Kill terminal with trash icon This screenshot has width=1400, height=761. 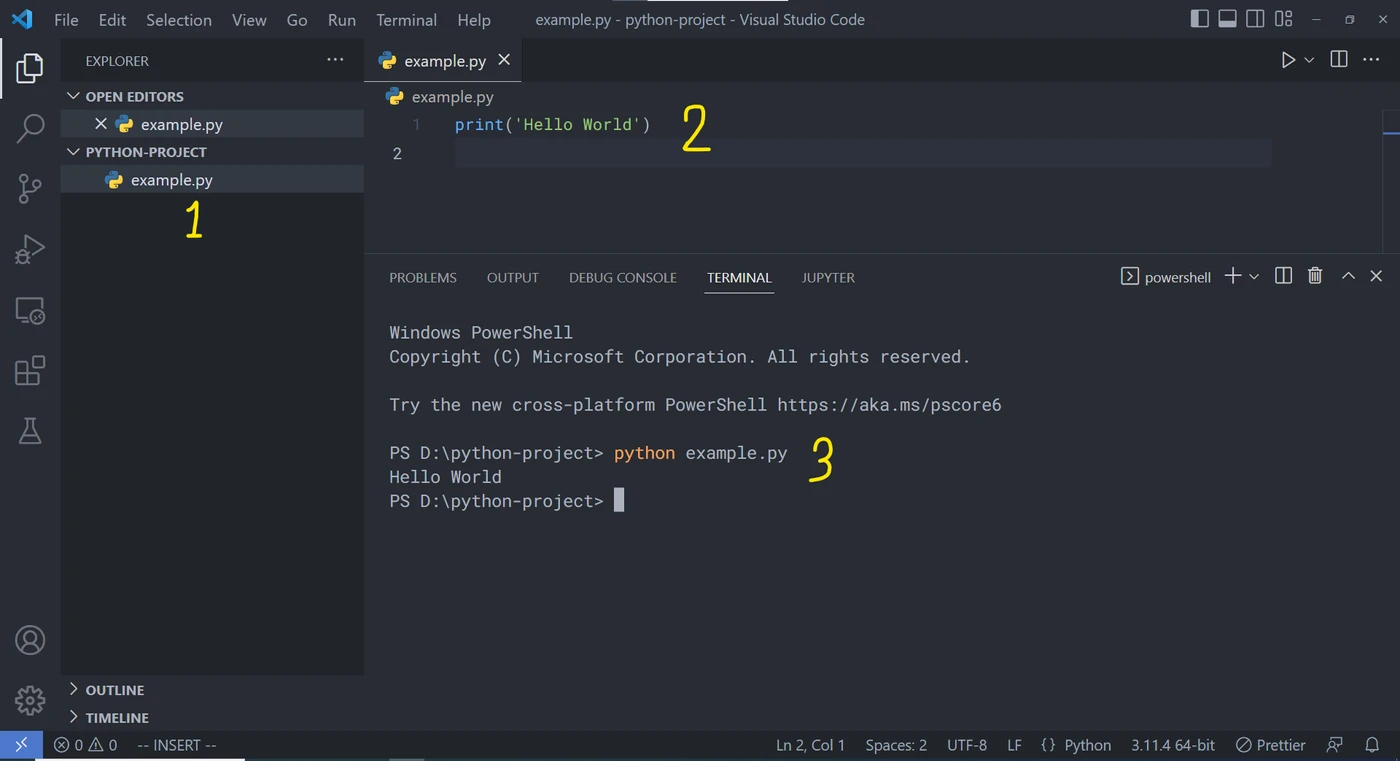(x=1315, y=276)
